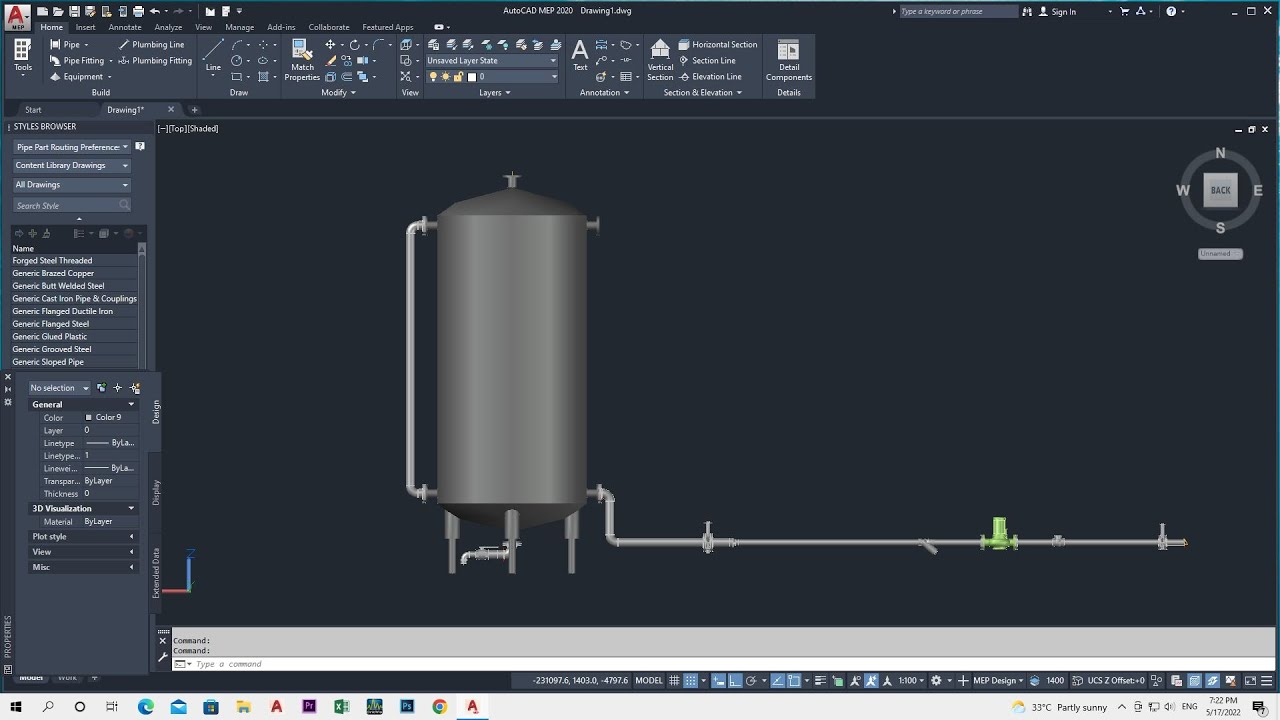Open the Design tab of Properties palette
Screen dimensions: 1280x720
click(156, 412)
